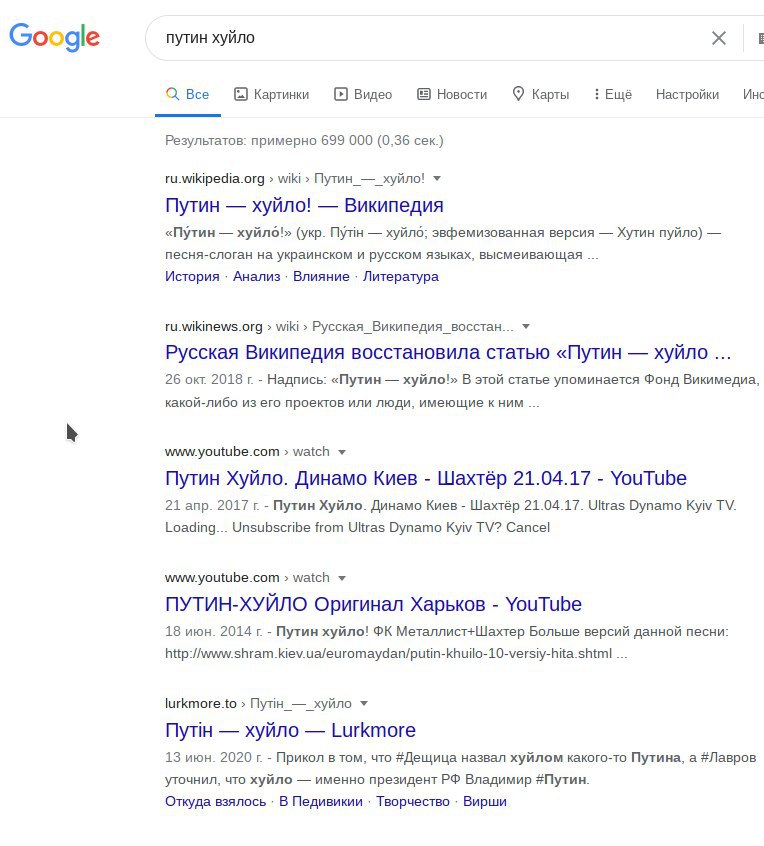Click the newspaper icon beside 'Новости'

[424, 94]
